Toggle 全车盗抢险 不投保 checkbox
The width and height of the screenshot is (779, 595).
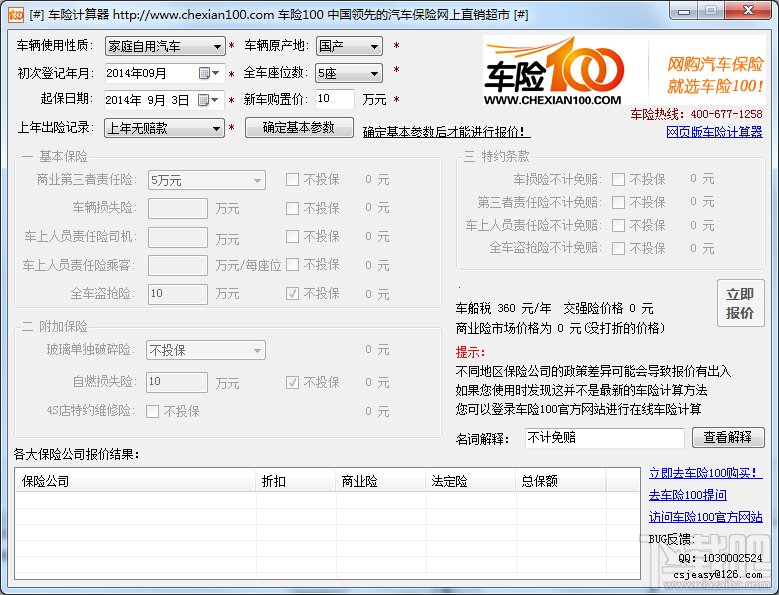click(292, 294)
